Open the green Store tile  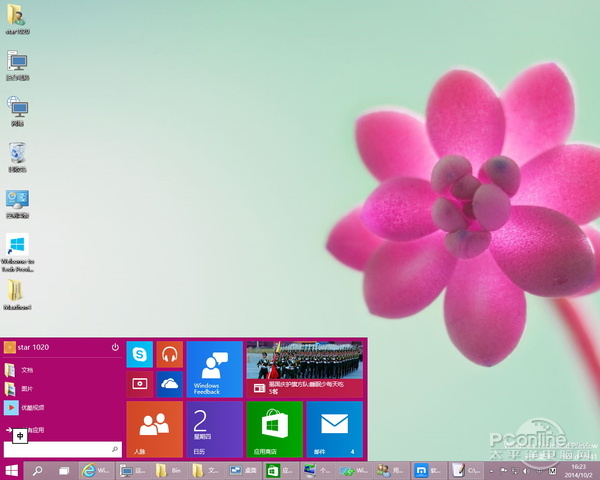pyautogui.click(x=274, y=429)
